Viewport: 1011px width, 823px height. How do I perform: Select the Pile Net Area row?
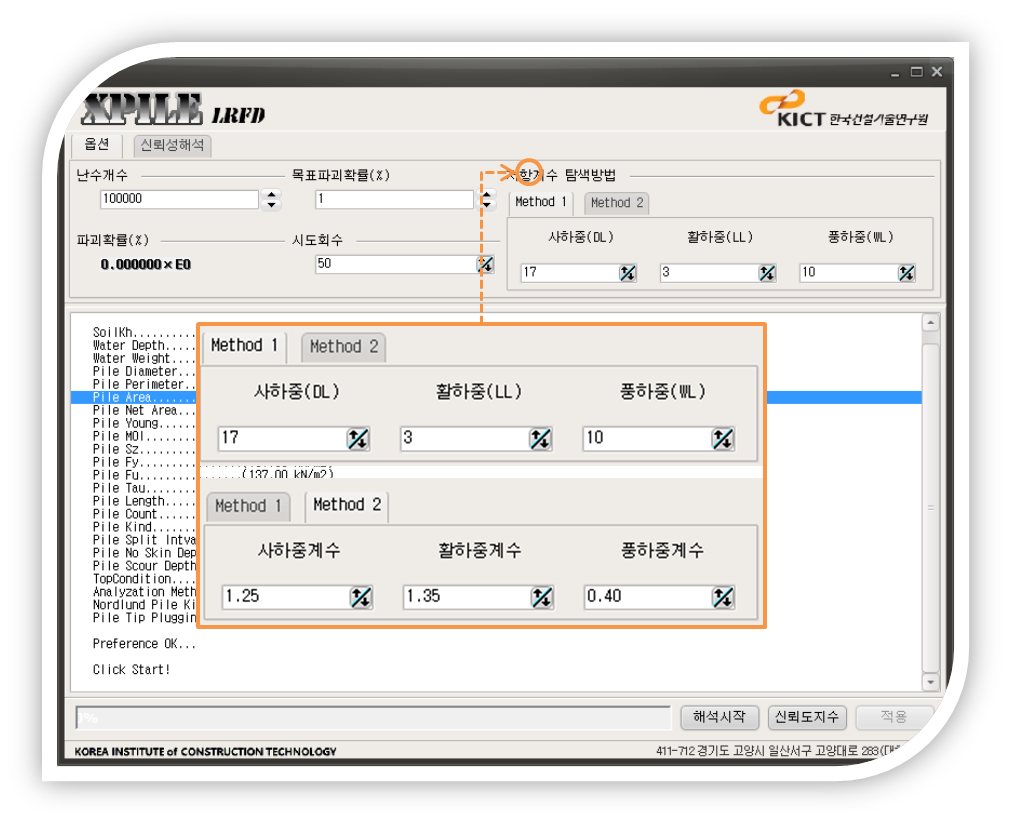[x=143, y=410]
